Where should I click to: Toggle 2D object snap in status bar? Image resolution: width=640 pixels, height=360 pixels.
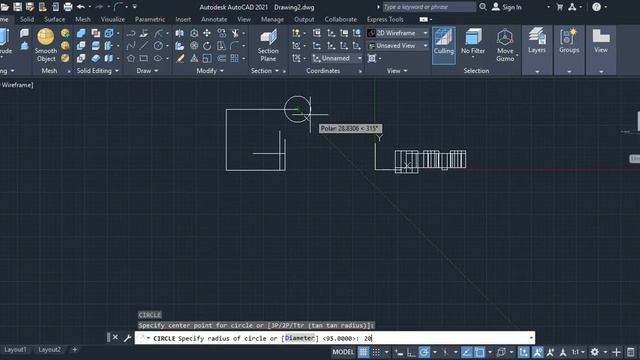point(480,352)
